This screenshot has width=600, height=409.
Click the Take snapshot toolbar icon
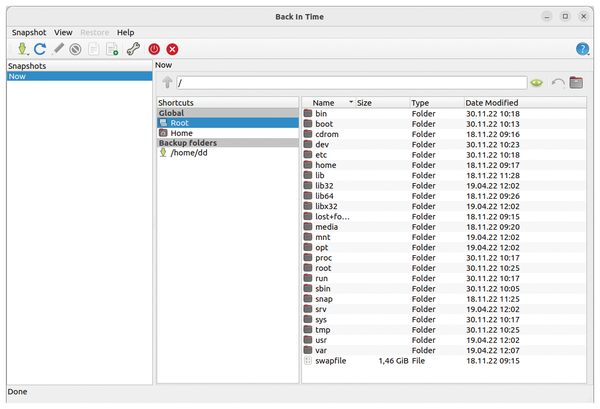click(19, 48)
